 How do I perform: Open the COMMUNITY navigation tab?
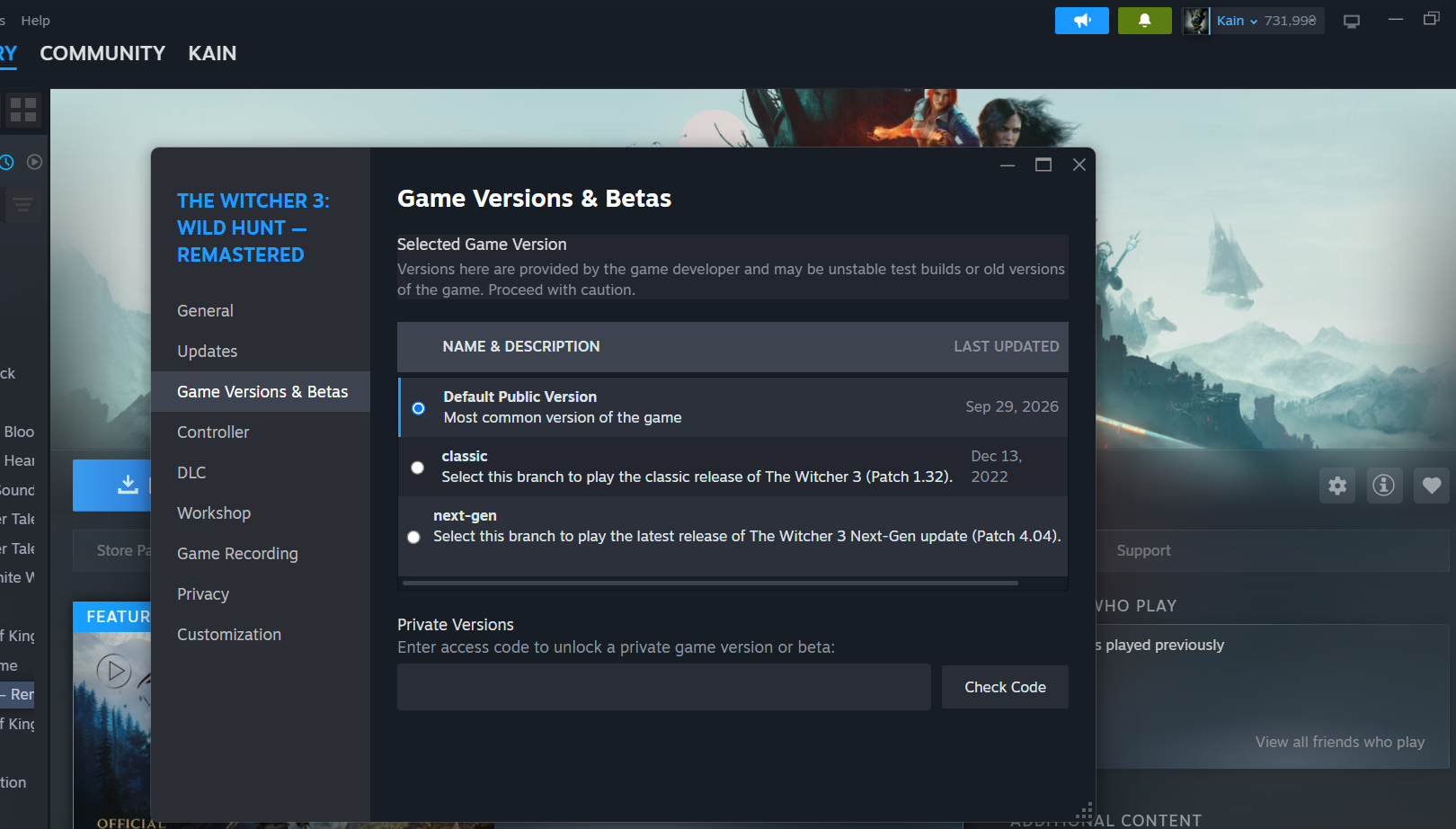pyautogui.click(x=102, y=53)
